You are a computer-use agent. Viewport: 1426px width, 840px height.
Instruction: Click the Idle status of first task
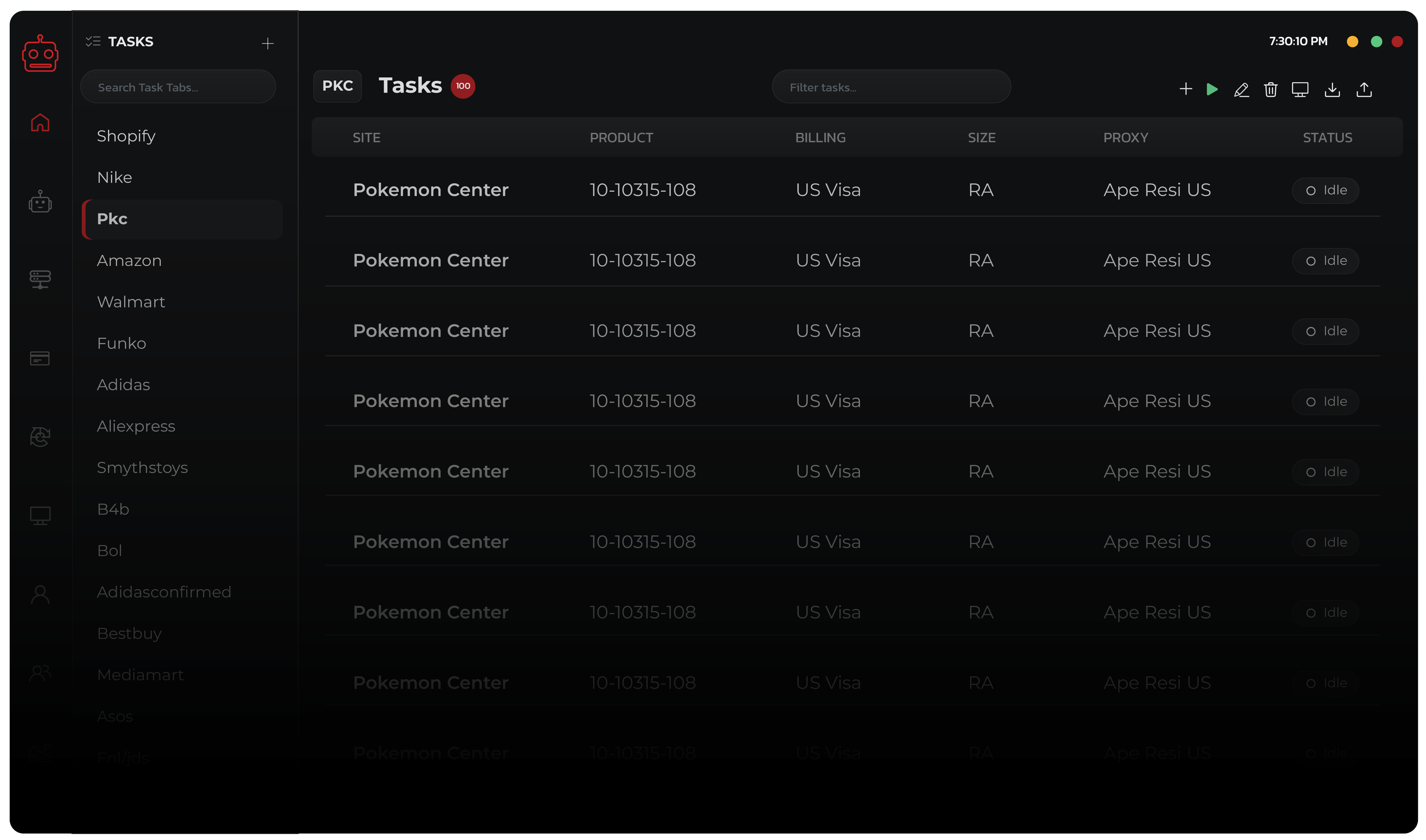[1325, 190]
